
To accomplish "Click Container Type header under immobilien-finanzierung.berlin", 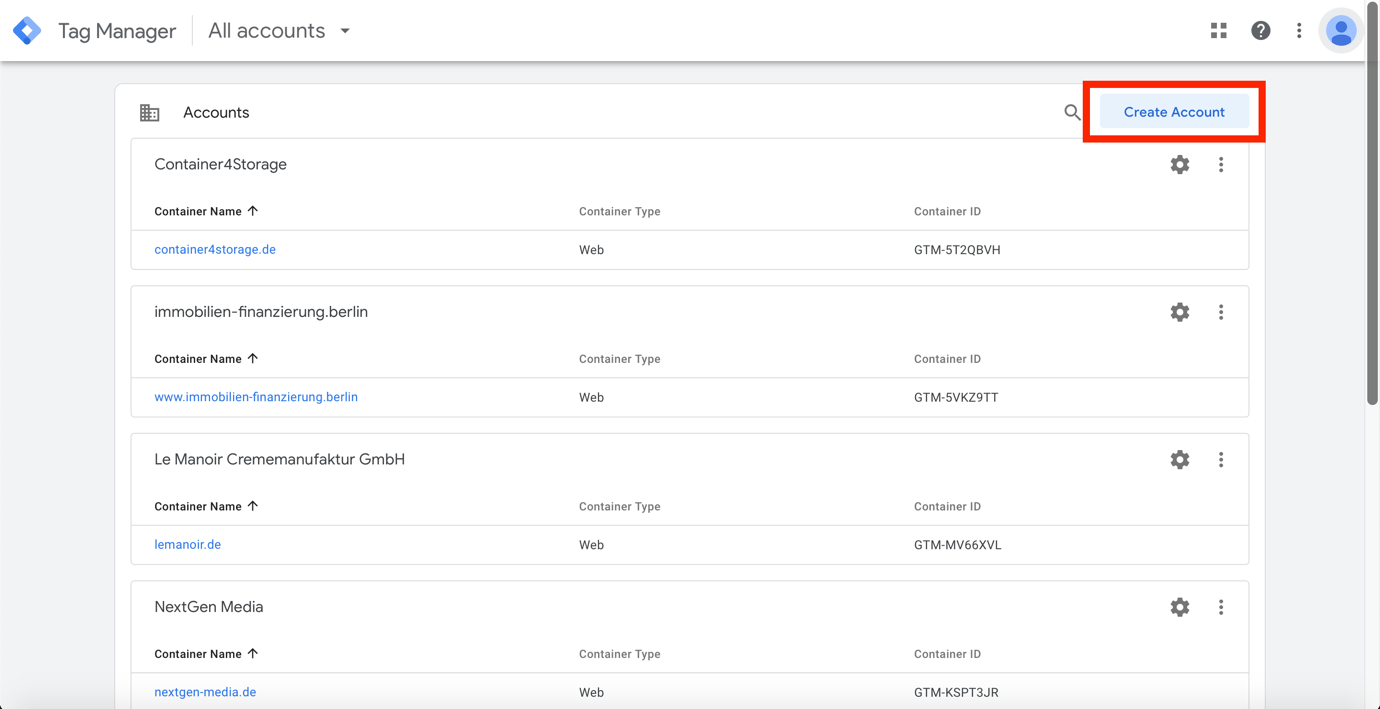I will [620, 358].
